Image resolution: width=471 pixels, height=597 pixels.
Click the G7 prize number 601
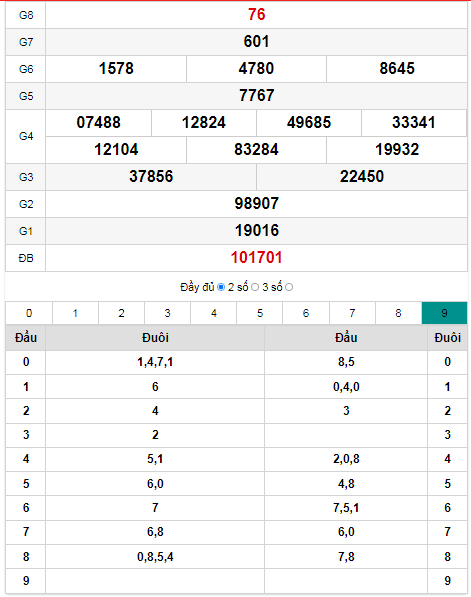[256, 42]
